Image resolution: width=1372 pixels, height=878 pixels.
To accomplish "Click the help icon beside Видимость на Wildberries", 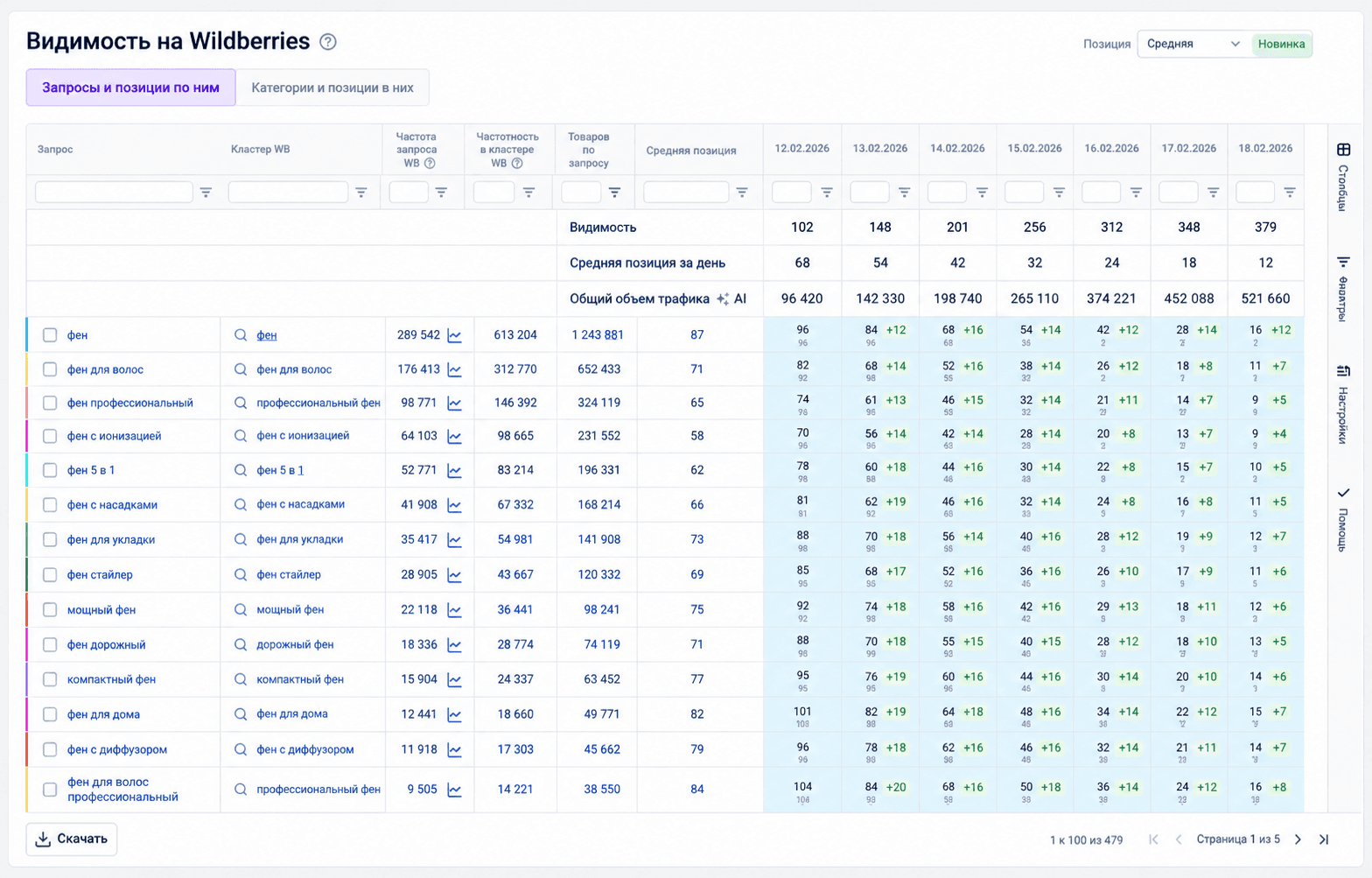I will pyautogui.click(x=328, y=42).
